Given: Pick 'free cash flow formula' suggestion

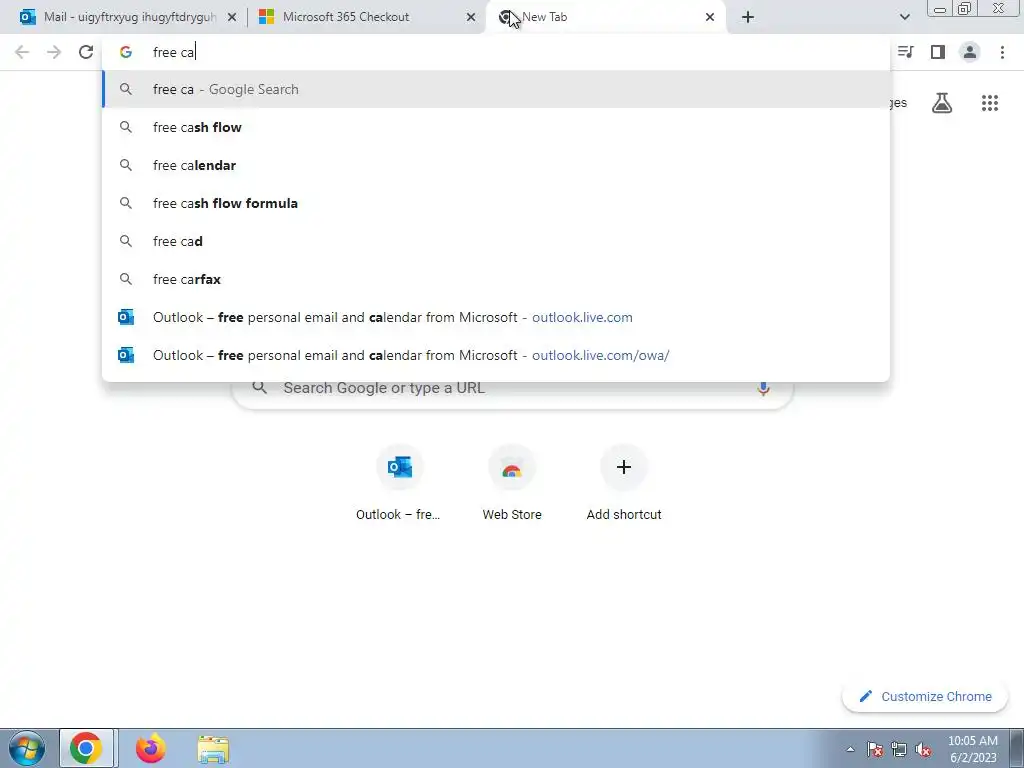Looking at the screenshot, I should (496, 203).
